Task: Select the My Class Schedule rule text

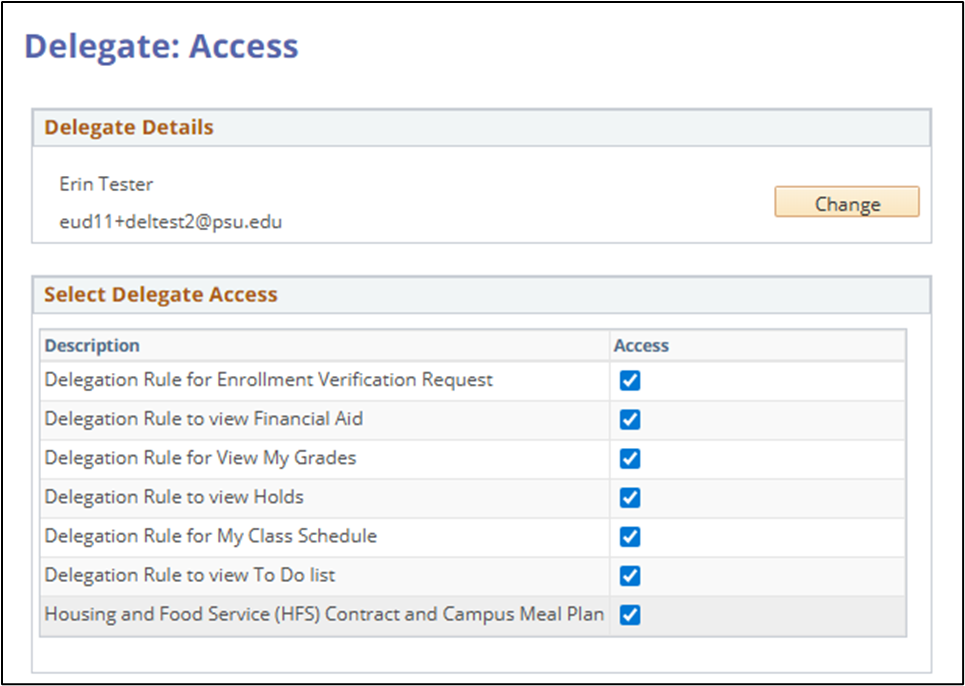Action: [x=210, y=536]
